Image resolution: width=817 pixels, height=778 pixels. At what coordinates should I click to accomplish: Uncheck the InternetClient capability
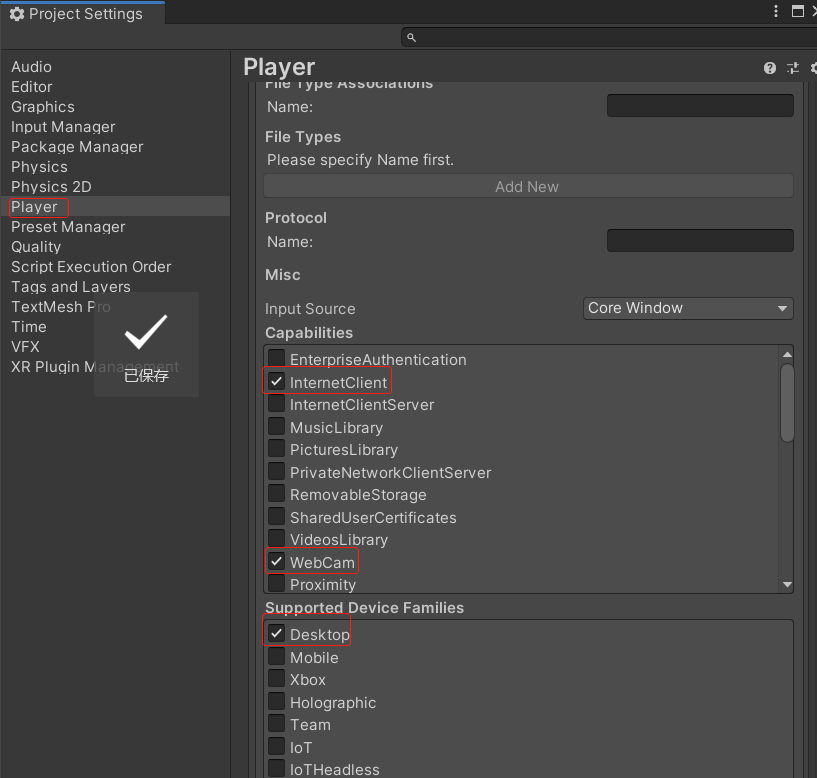coord(277,382)
